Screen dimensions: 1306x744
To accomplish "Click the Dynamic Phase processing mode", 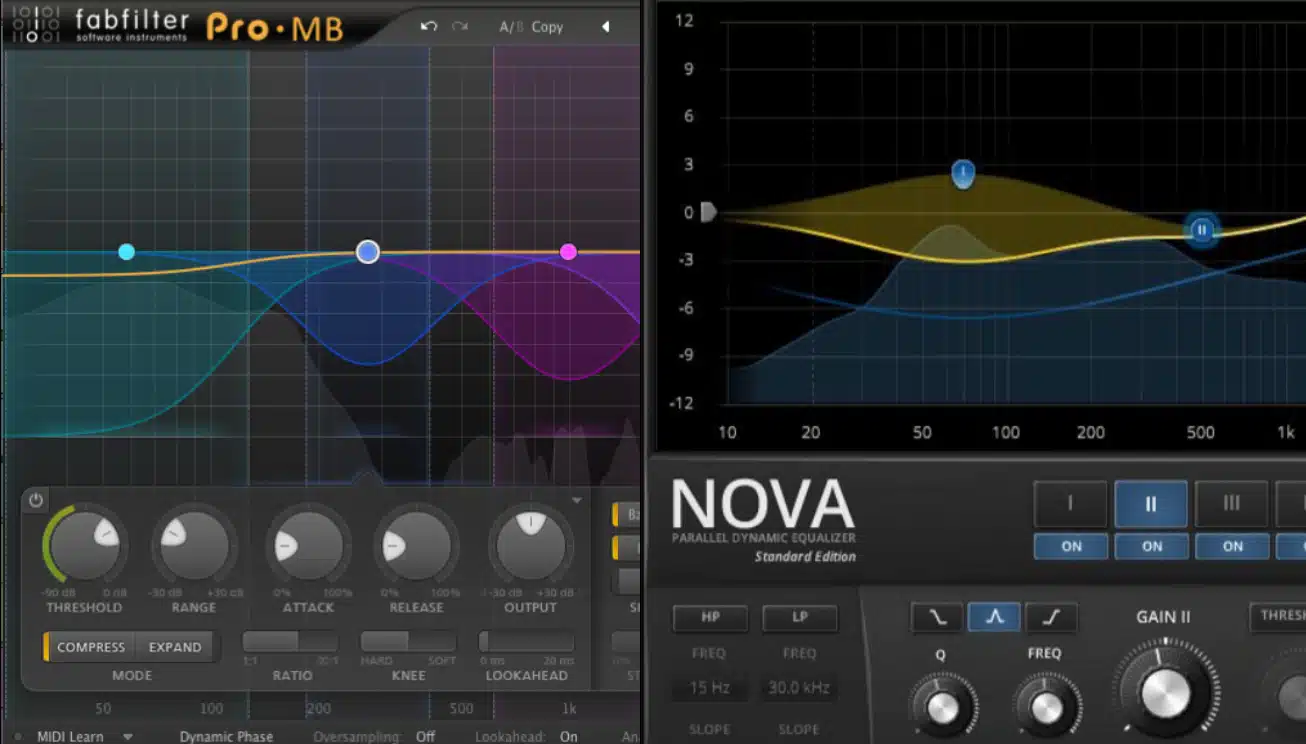I will point(226,737).
